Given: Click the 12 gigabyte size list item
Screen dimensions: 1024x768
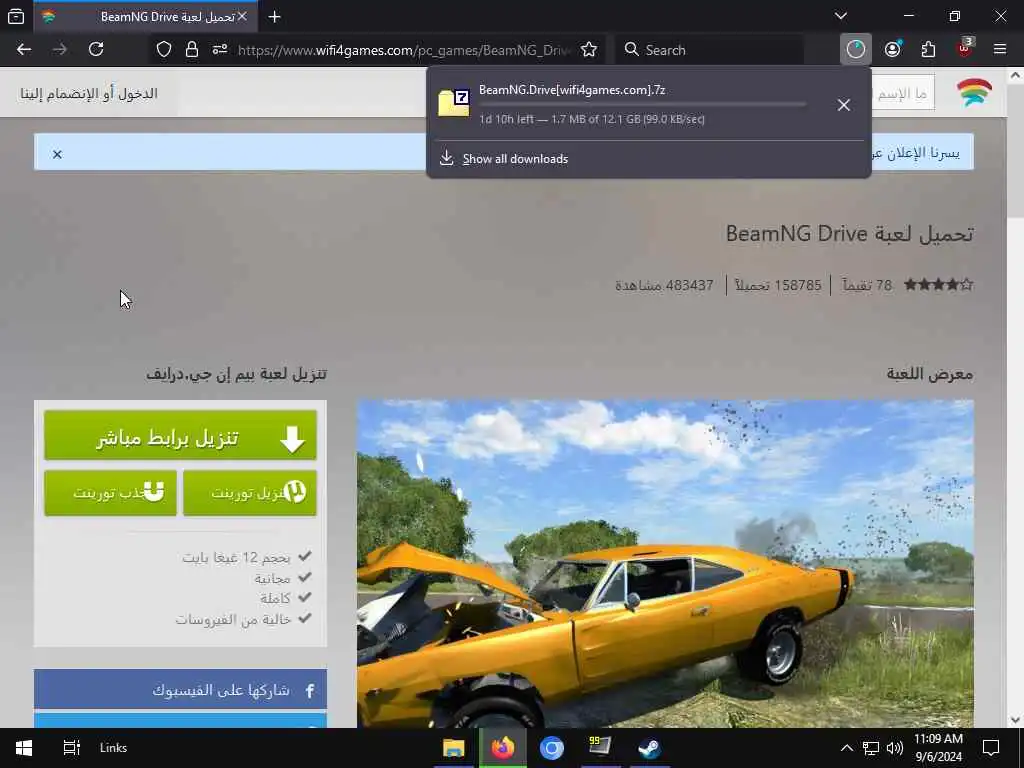Looking at the screenshot, I should [246, 557].
